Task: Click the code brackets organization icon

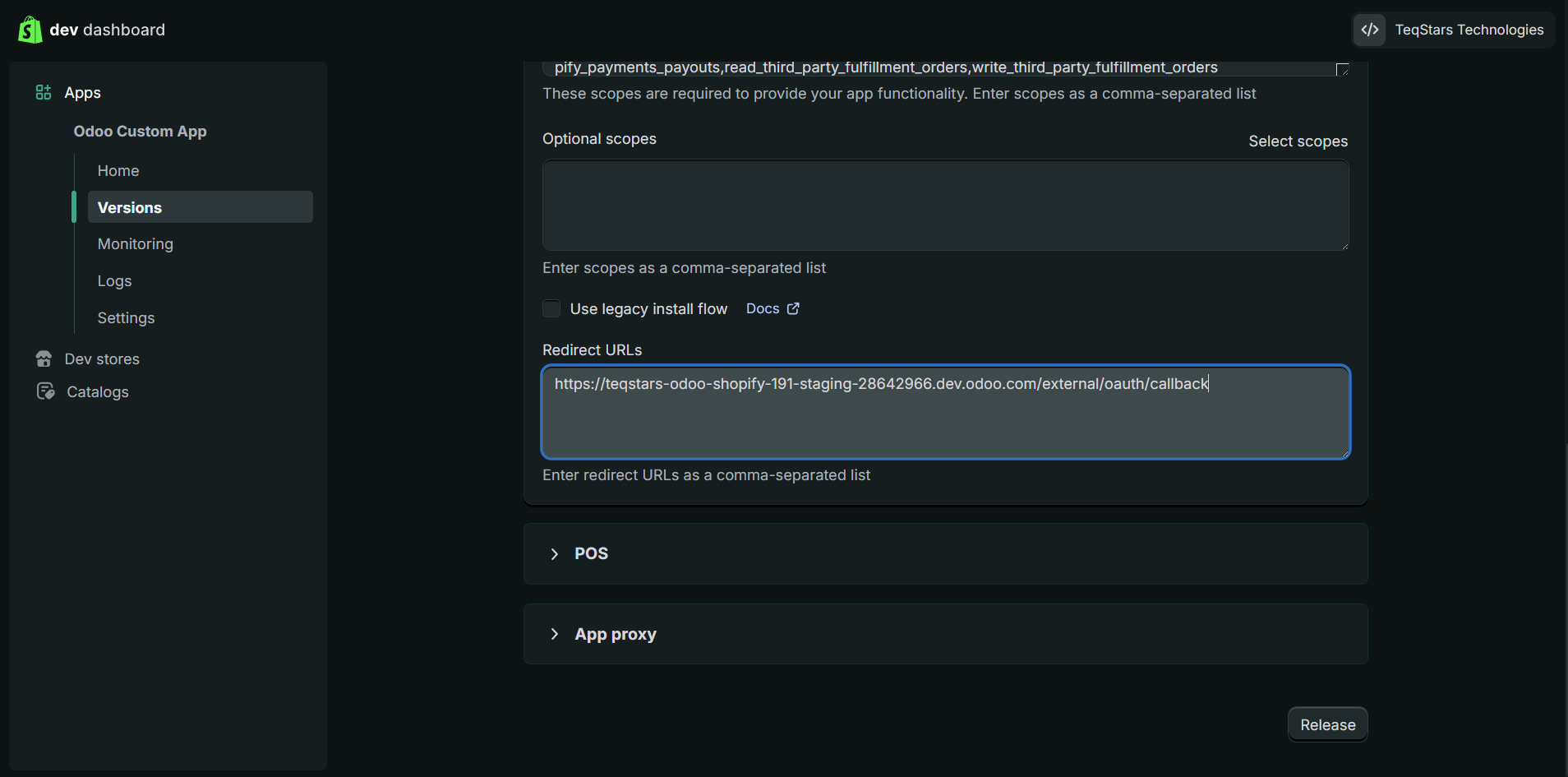Action: tap(1369, 30)
